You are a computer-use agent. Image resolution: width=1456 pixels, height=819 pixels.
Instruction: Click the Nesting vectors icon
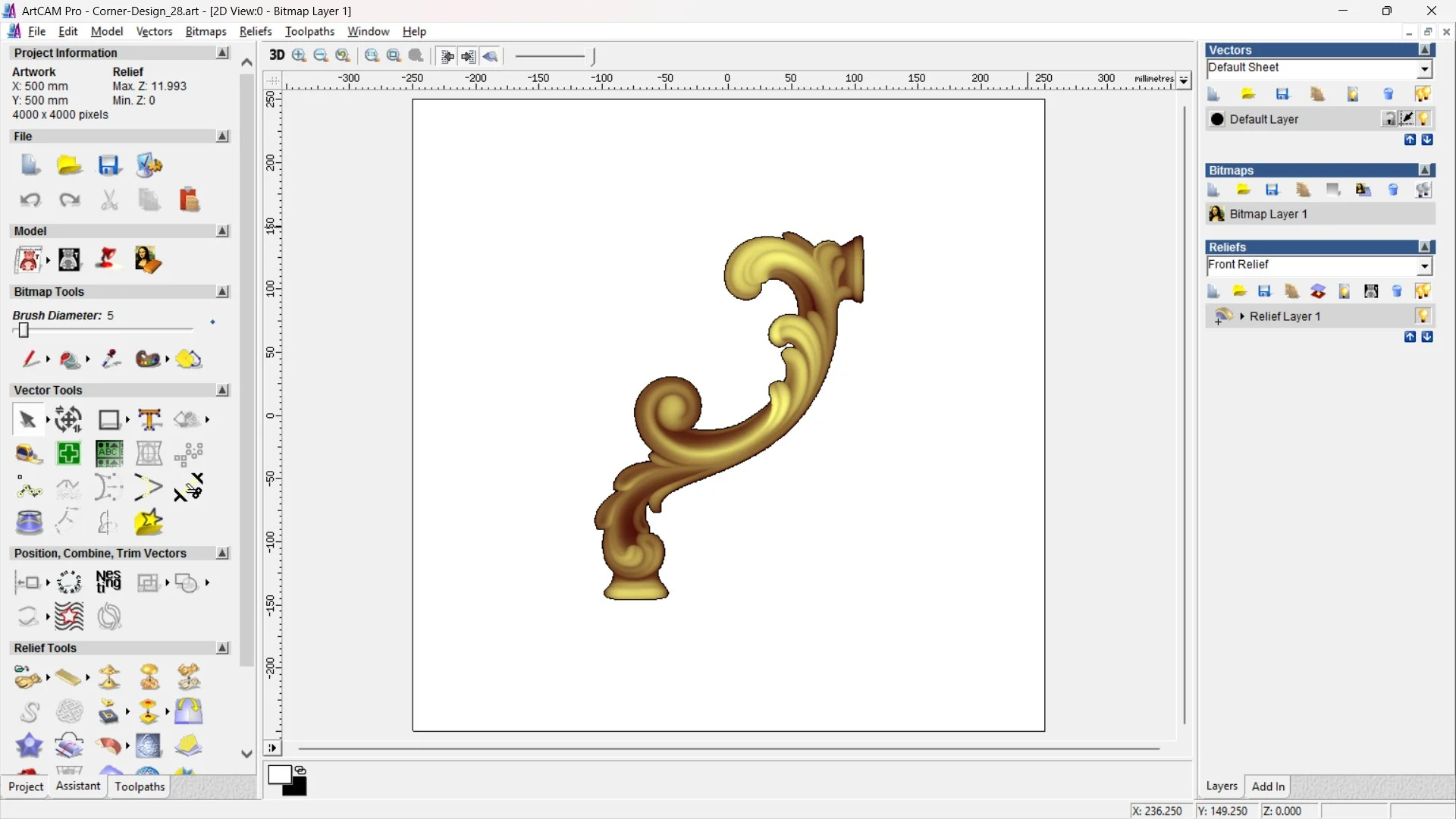pyautogui.click(x=108, y=582)
